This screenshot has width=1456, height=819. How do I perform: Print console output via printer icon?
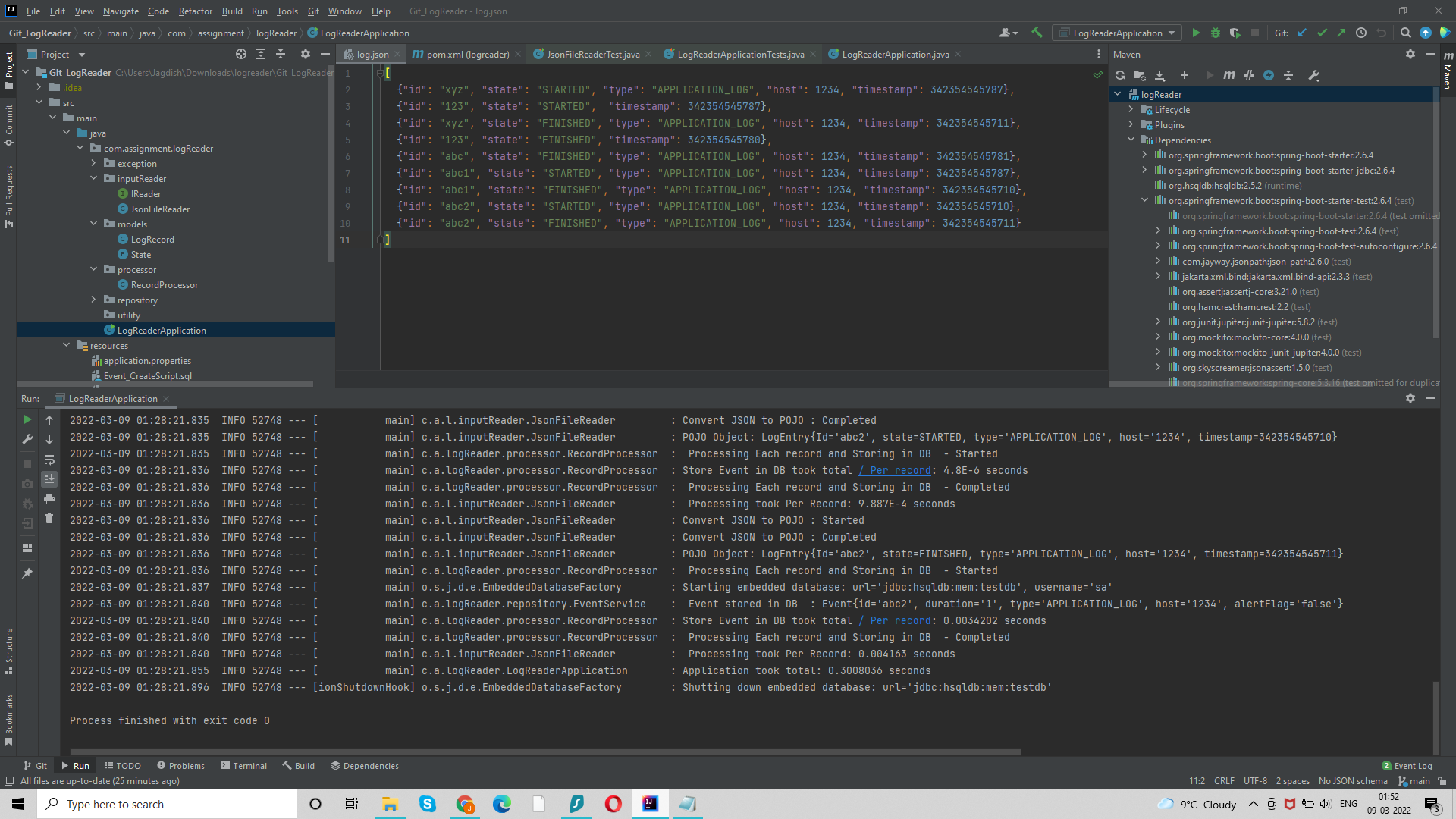pyautogui.click(x=49, y=500)
